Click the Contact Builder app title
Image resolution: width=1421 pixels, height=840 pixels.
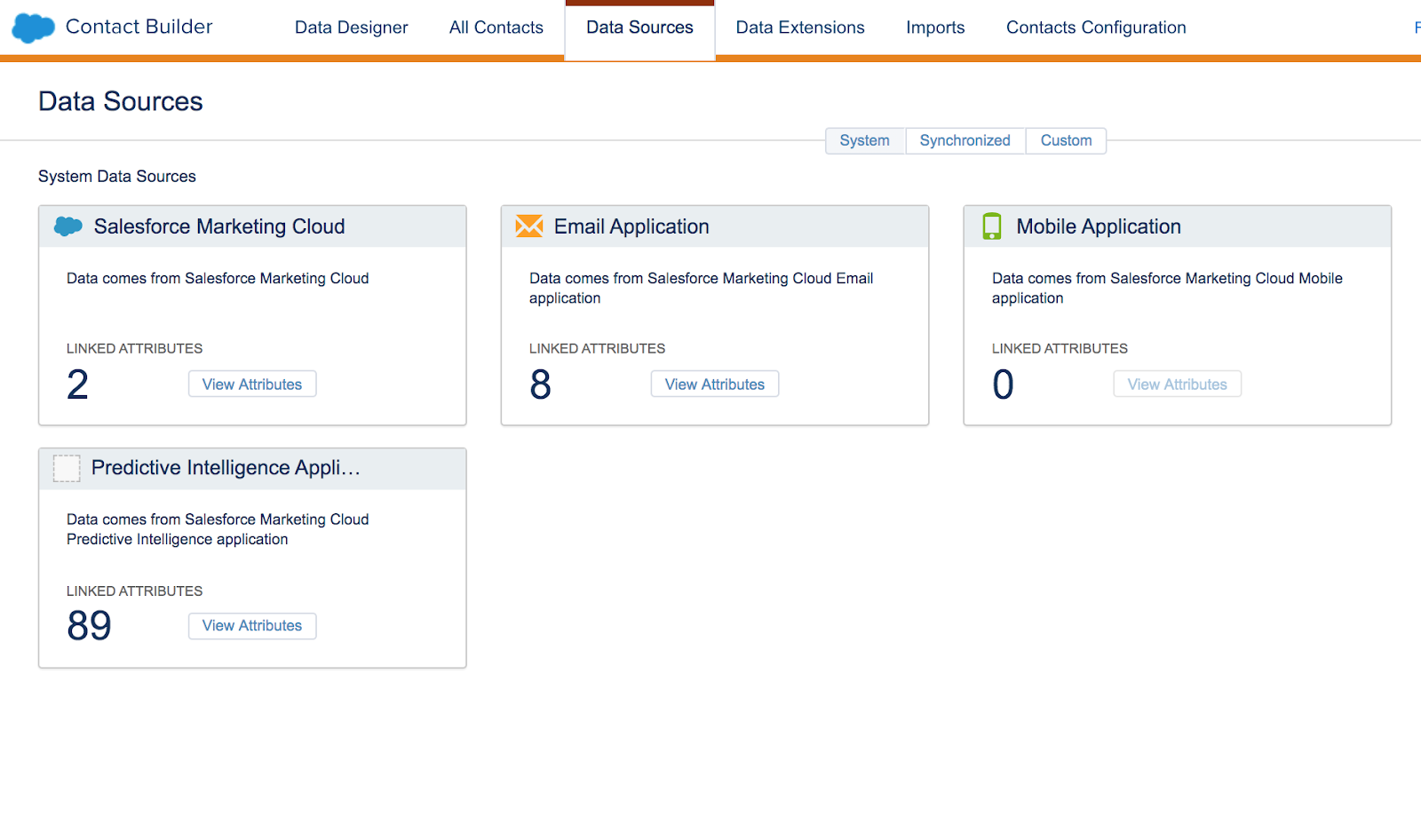point(139,27)
